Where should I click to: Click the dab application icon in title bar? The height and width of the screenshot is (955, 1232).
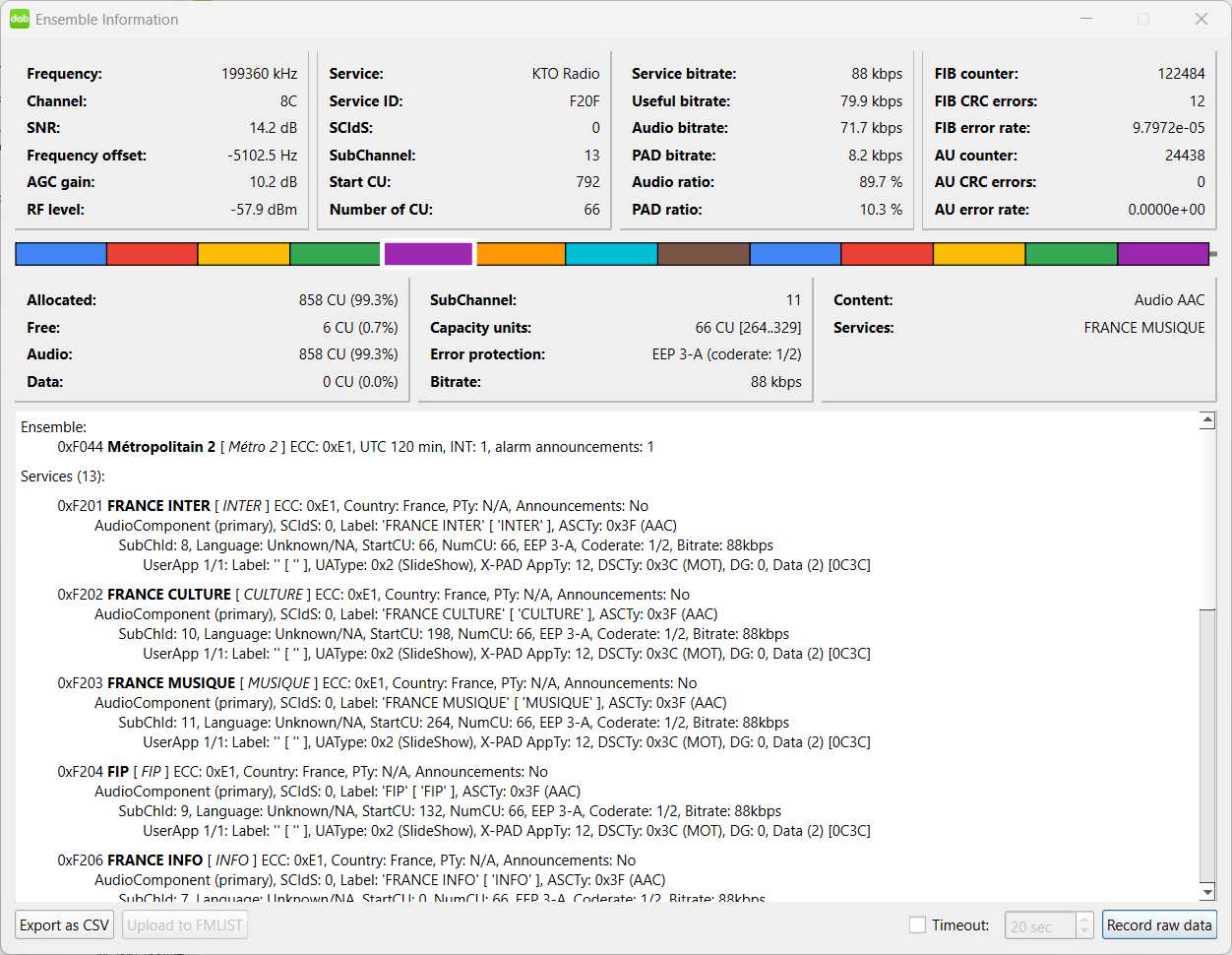point(20,19)
